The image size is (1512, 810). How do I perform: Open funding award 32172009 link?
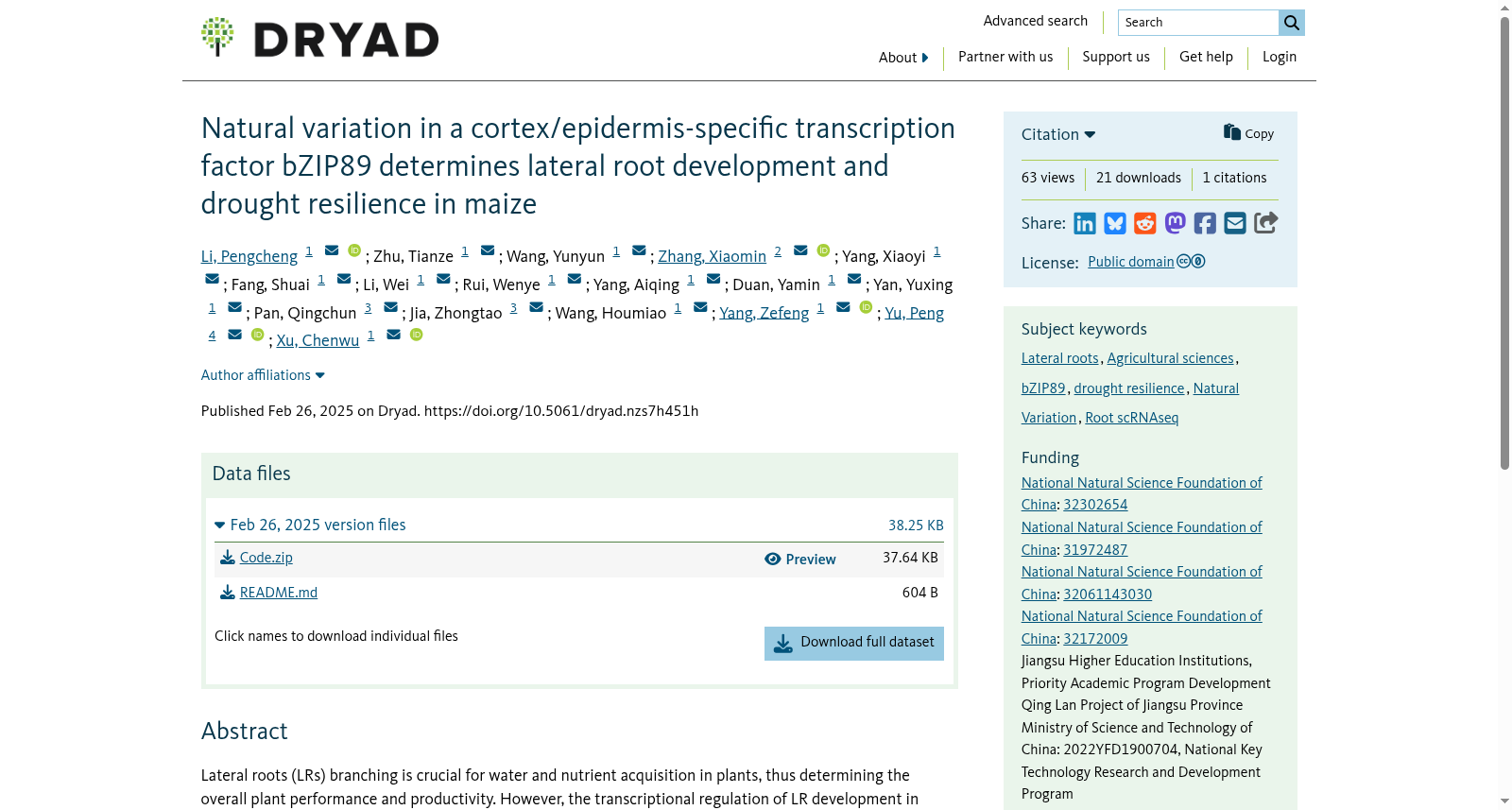tap(1095, 639)
